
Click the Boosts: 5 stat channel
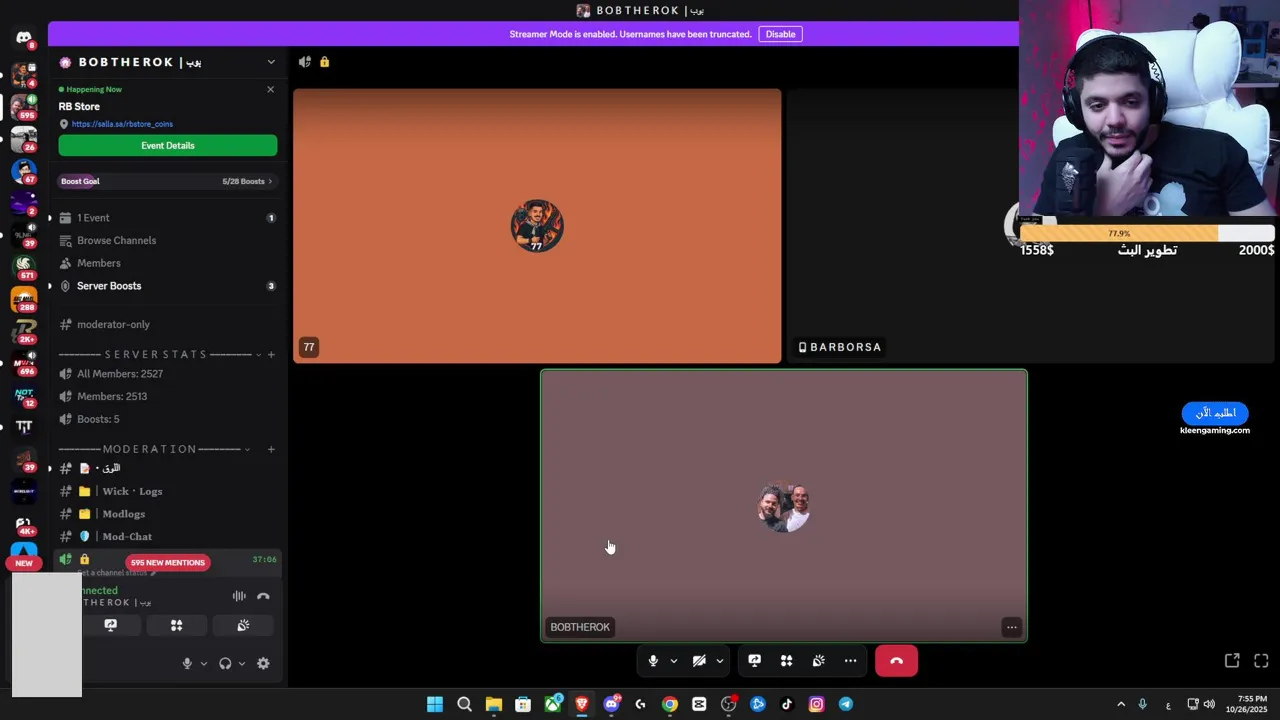pos(167,419)
